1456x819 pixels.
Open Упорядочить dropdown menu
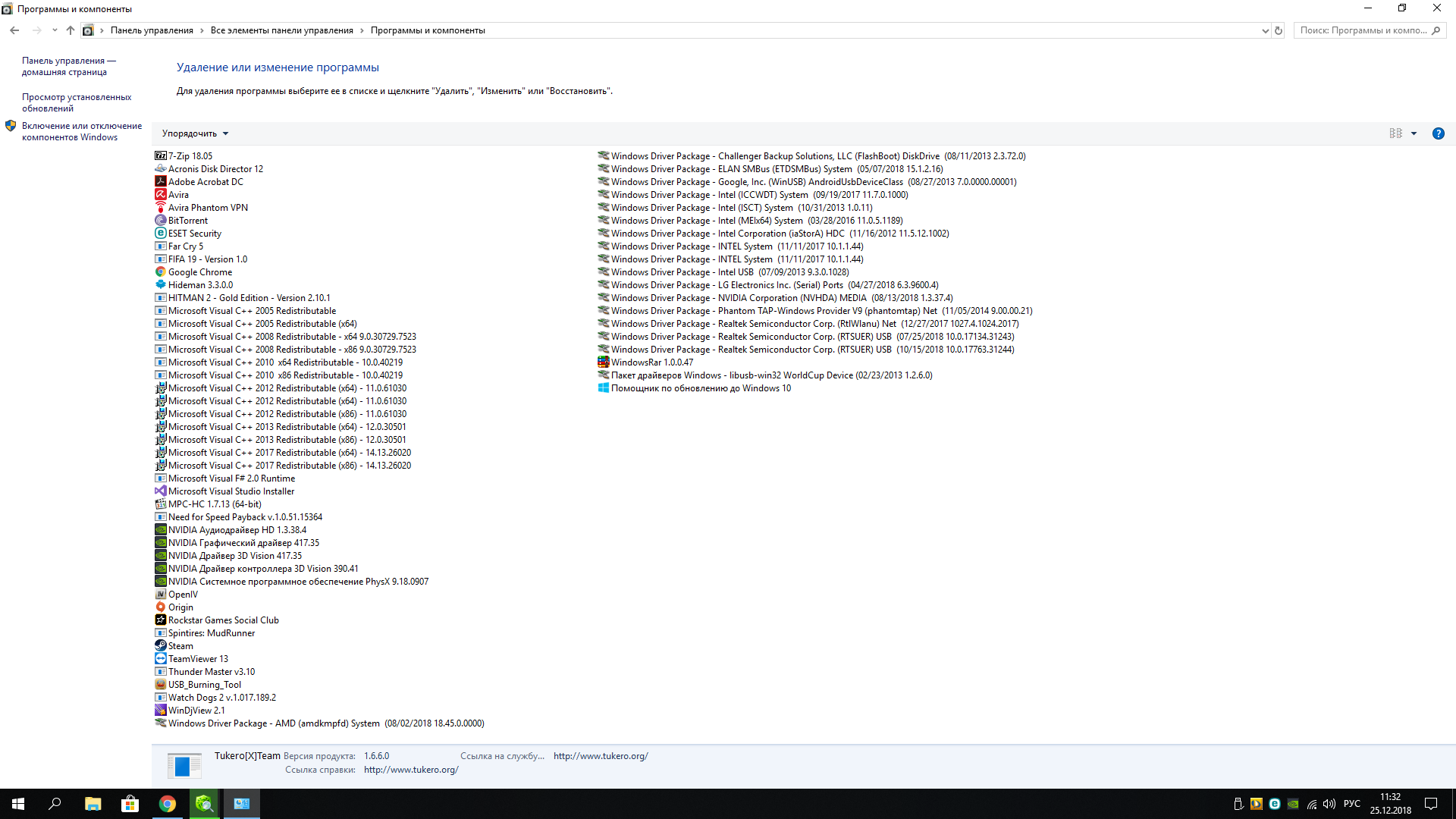point(195,133)
